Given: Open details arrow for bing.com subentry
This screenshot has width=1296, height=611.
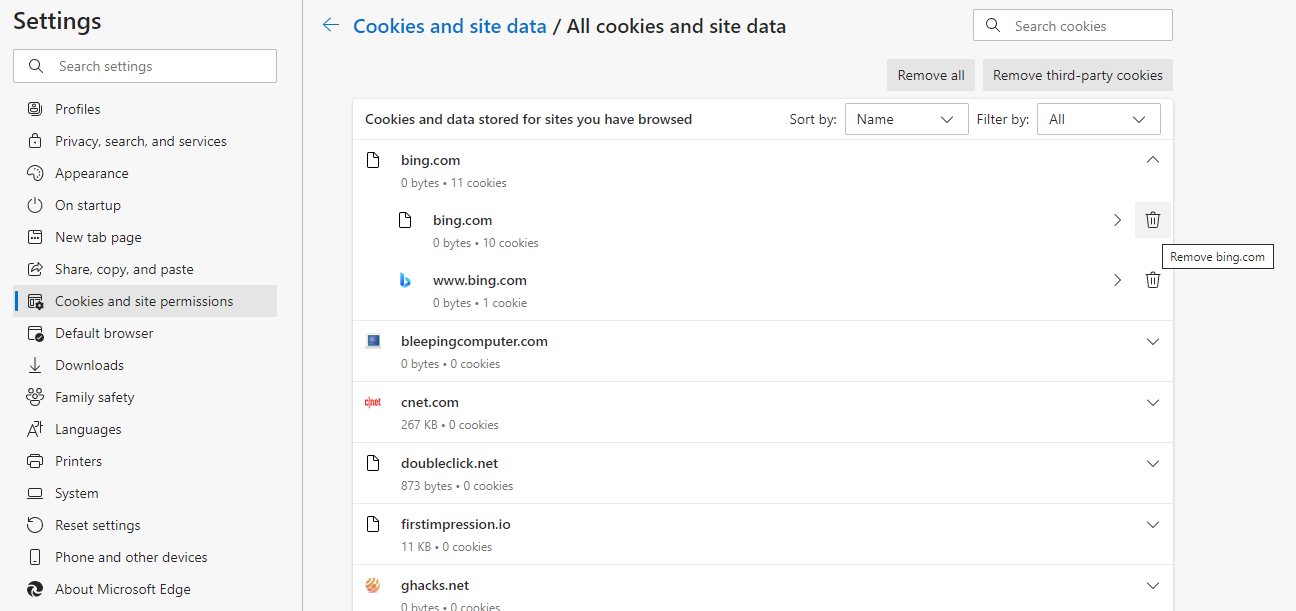Looking at the screenshot, I should tap(1117, 220).
